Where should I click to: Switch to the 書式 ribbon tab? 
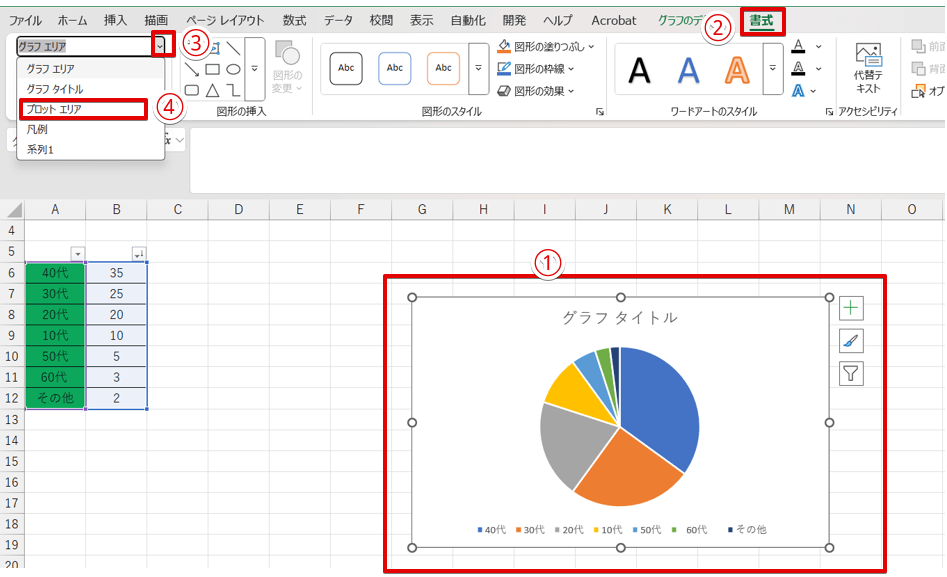click(x=762, y=20)
